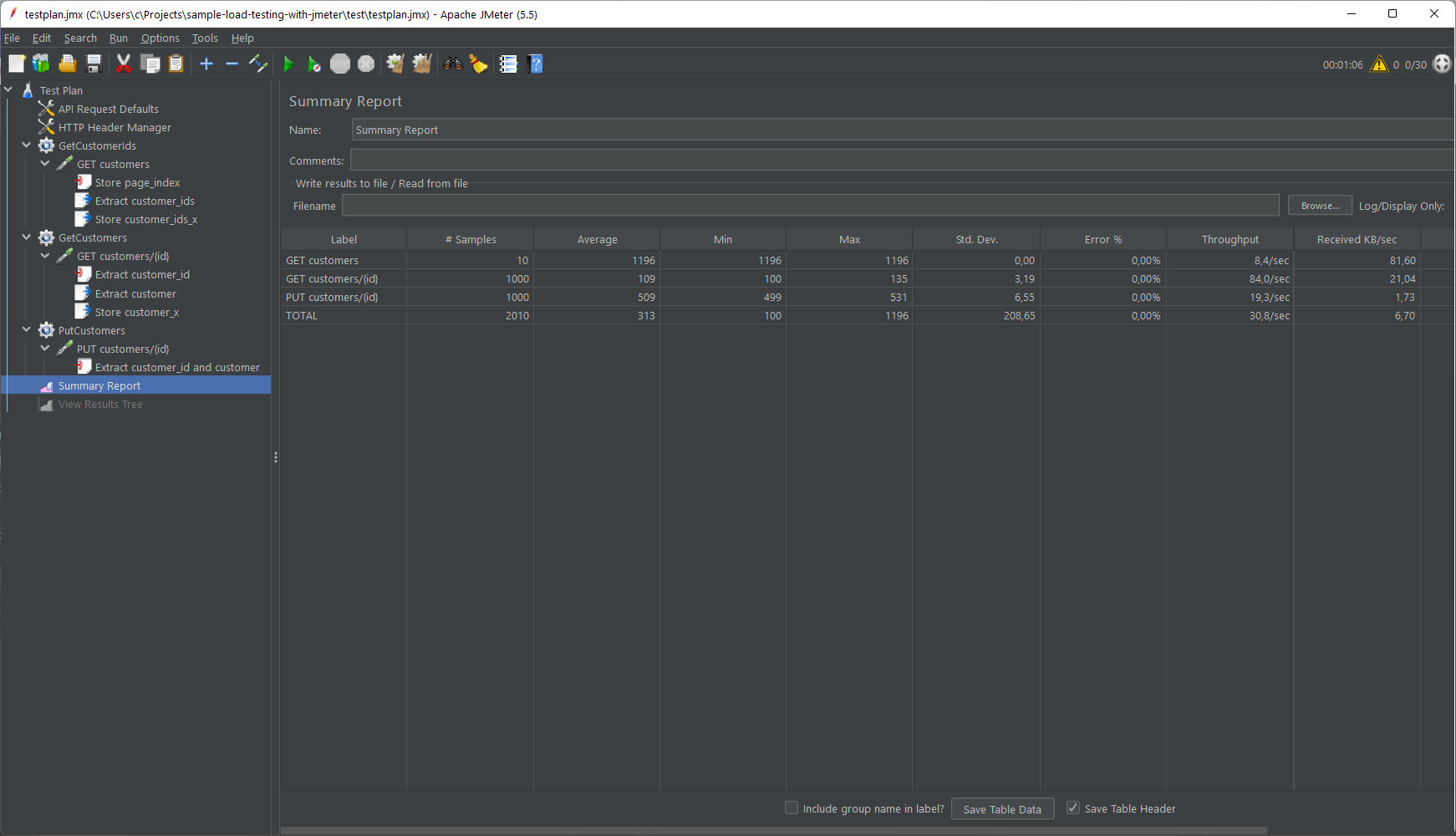Screen dimensions: 1456x836
Task: Click the split pane divider handle
Action: tap(275, 457)
